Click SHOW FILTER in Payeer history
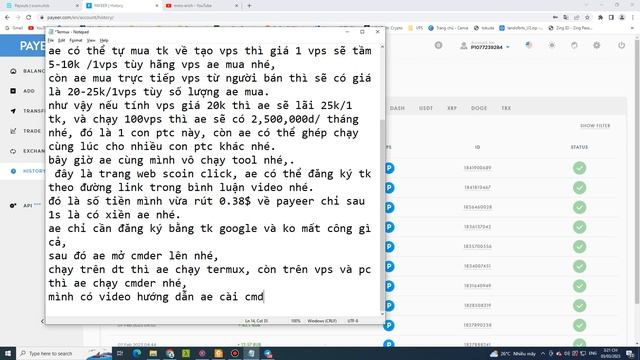 [595, 126]
